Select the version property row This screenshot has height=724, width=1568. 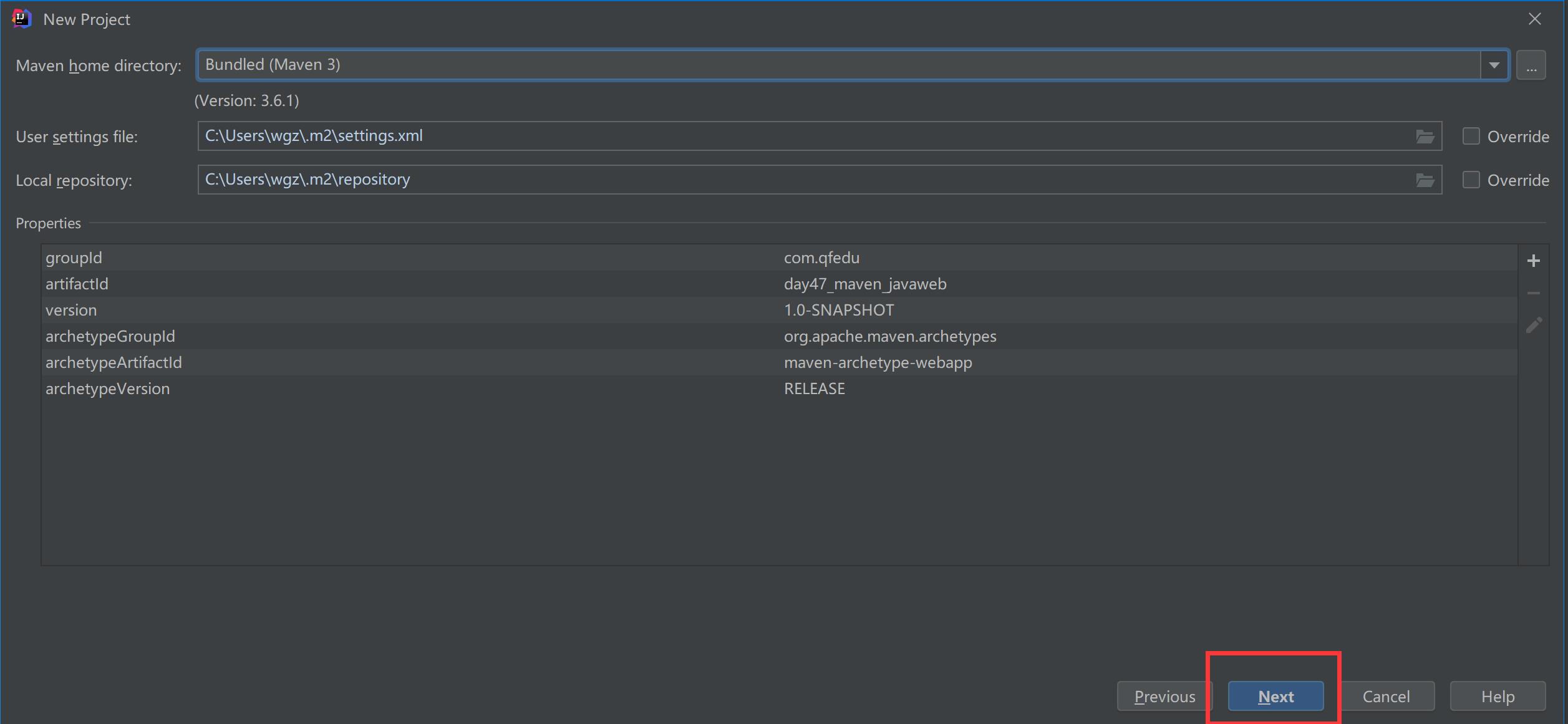tap(780, 310)
